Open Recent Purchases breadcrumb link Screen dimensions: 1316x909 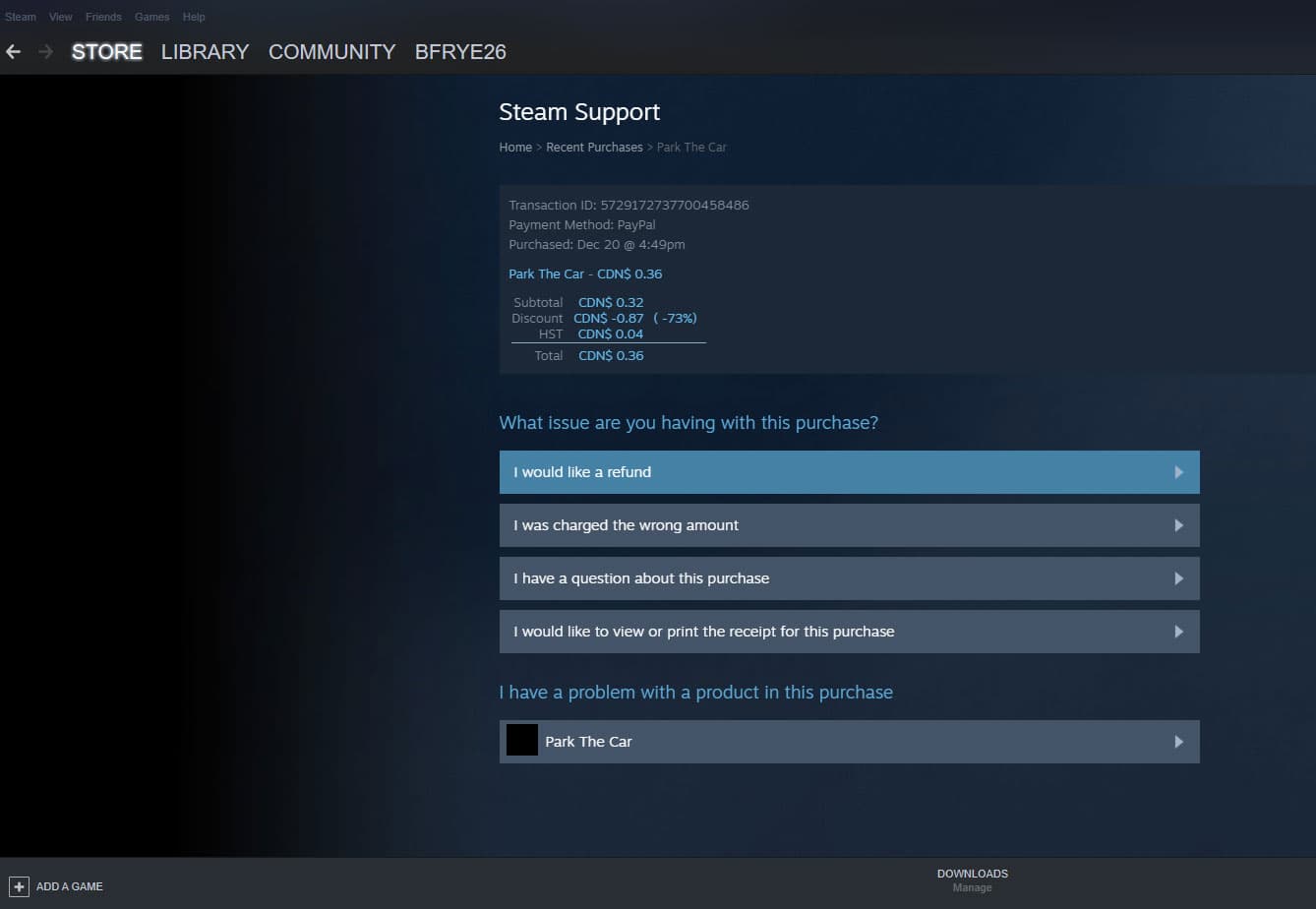click(594, 148)
